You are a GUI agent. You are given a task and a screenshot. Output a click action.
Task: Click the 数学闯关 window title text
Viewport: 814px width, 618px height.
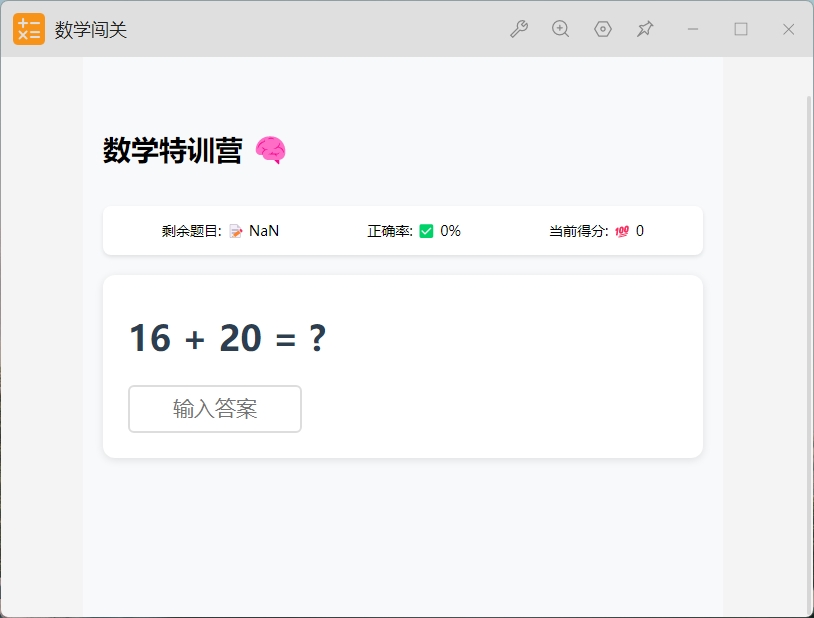[91, 30]
